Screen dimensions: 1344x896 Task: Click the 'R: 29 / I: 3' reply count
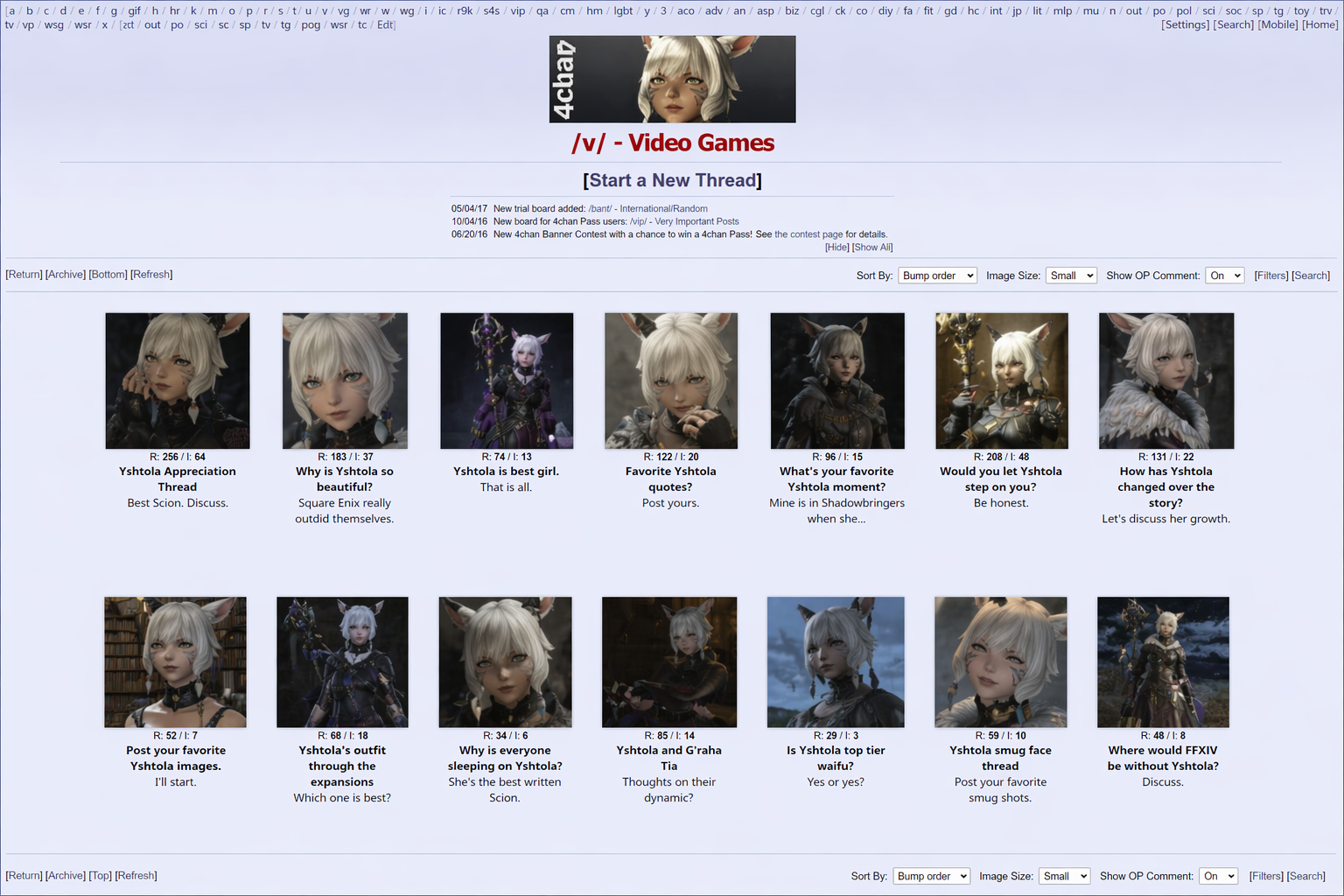836,736
